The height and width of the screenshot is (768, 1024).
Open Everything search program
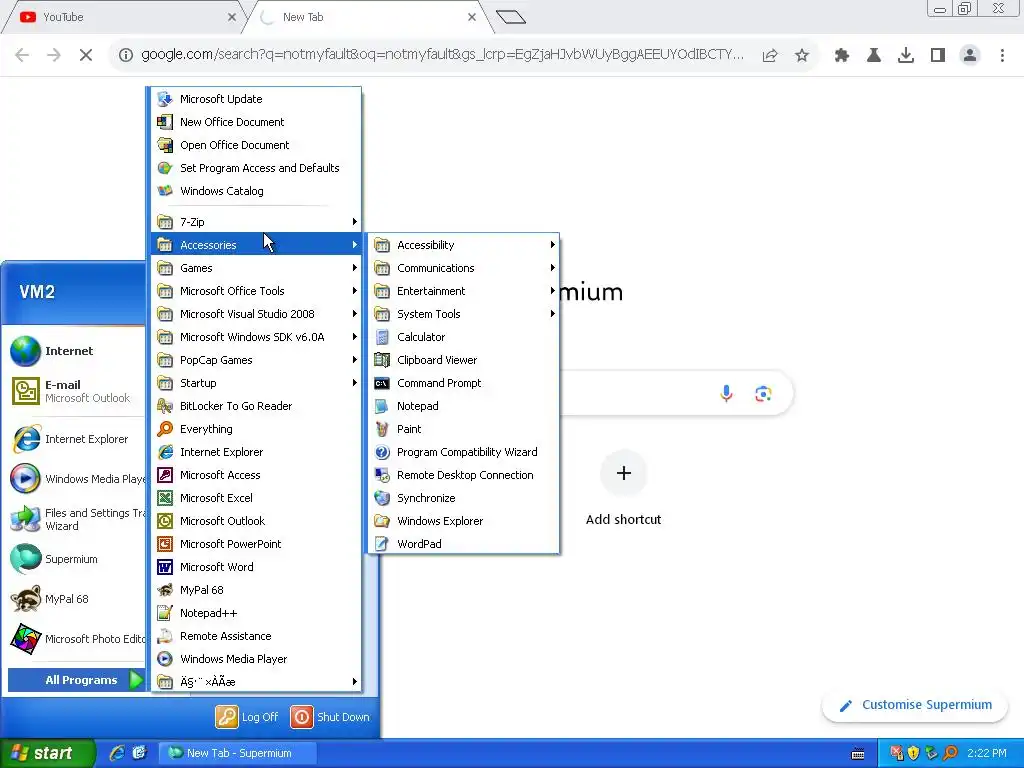point(256,429)
